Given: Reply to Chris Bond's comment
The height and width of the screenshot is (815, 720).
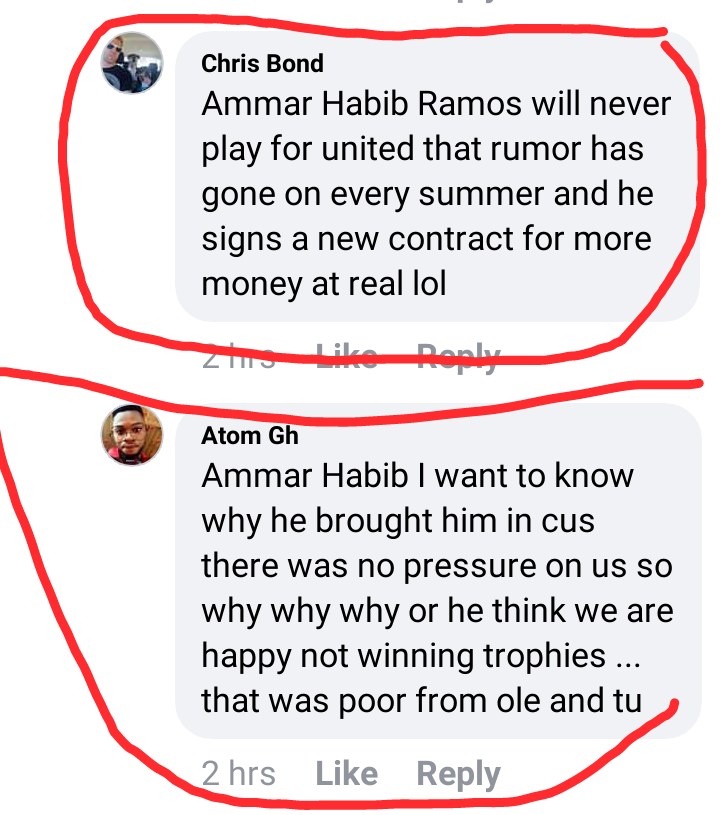Looking at the screenshot, I should 458,357.
